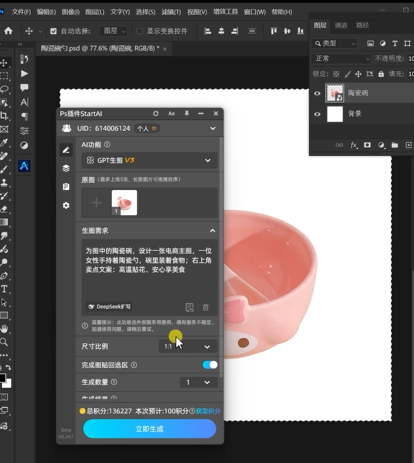Select the Eraser tool
This screenshot has width=414, height=463.
[x=4, y=209]
